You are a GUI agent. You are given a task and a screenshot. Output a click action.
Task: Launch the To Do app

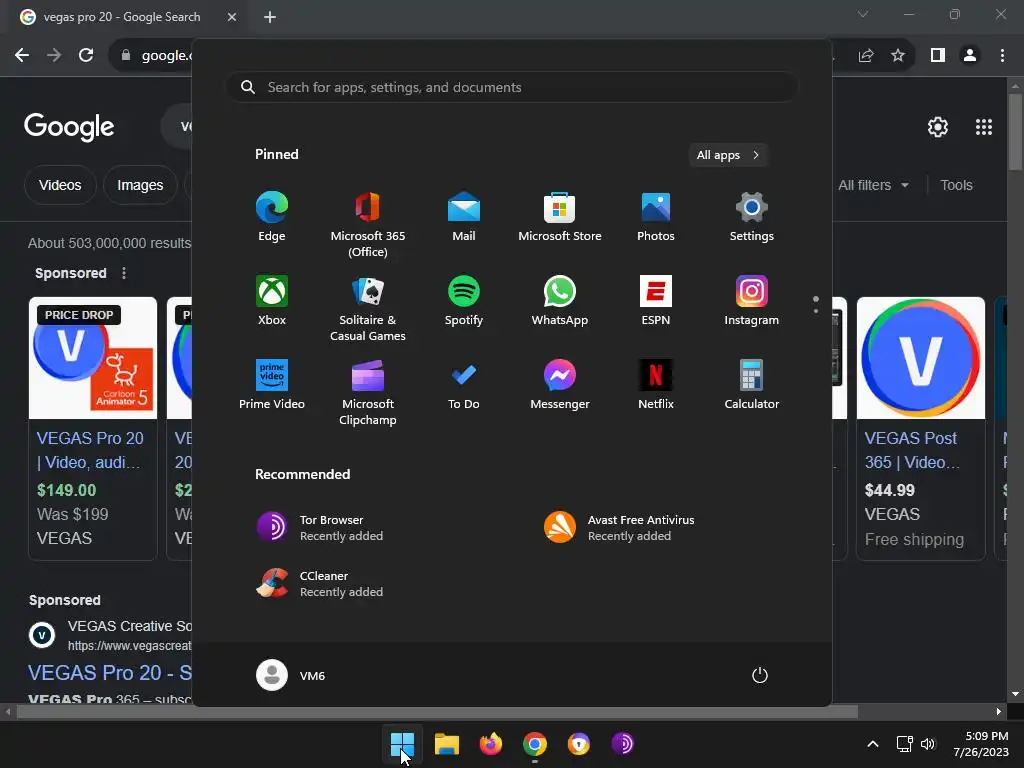(464, 384)
